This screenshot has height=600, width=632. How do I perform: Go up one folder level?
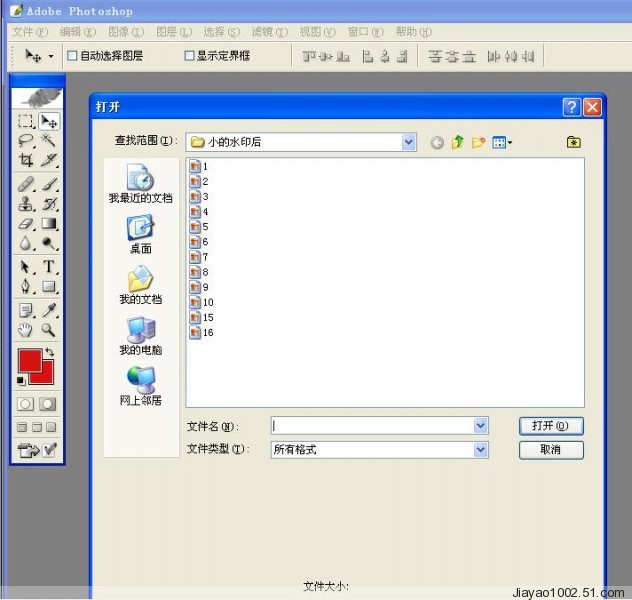coord(458,142)
